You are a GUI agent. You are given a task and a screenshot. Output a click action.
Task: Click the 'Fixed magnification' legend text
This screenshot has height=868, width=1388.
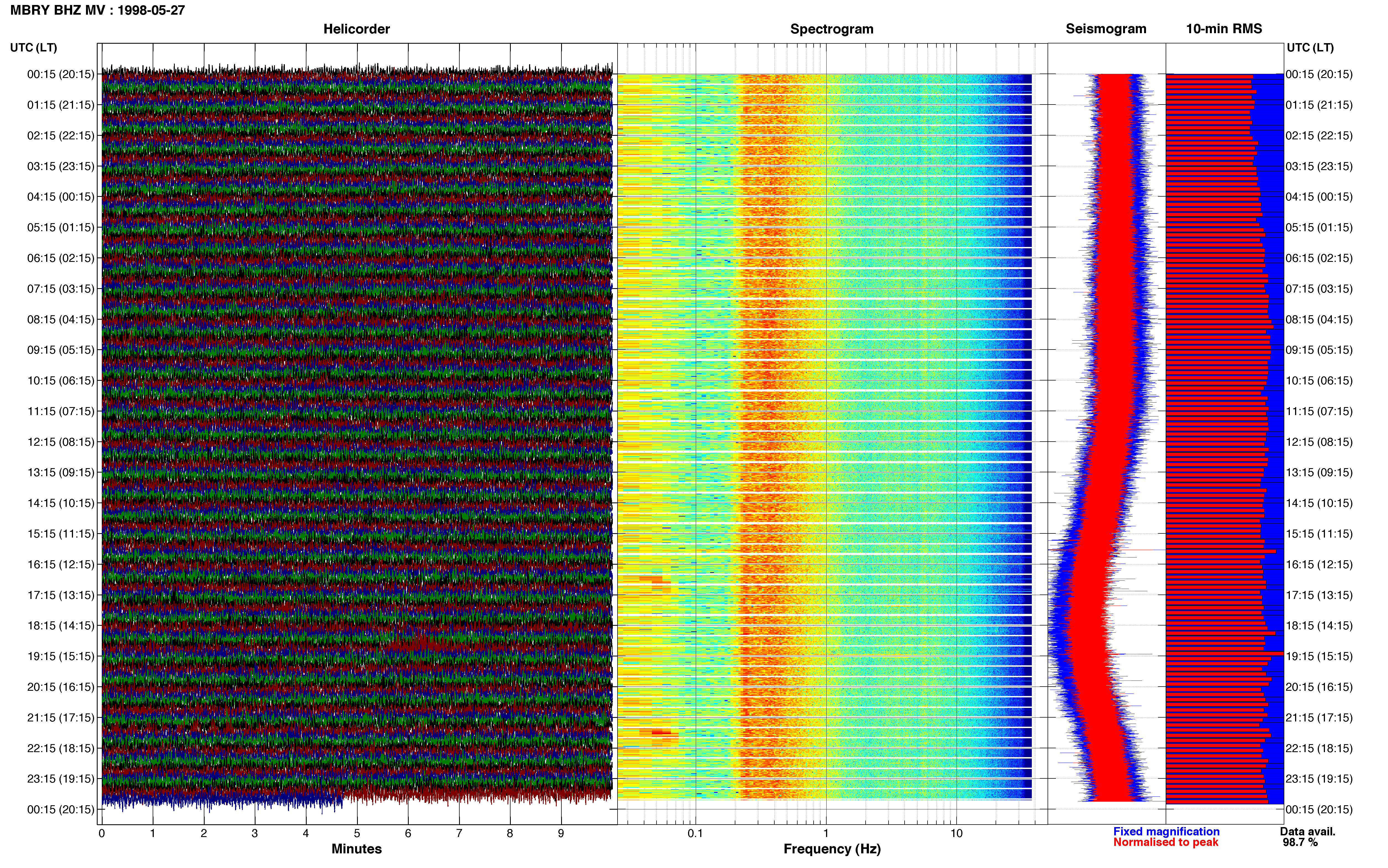pos(1166,831)
